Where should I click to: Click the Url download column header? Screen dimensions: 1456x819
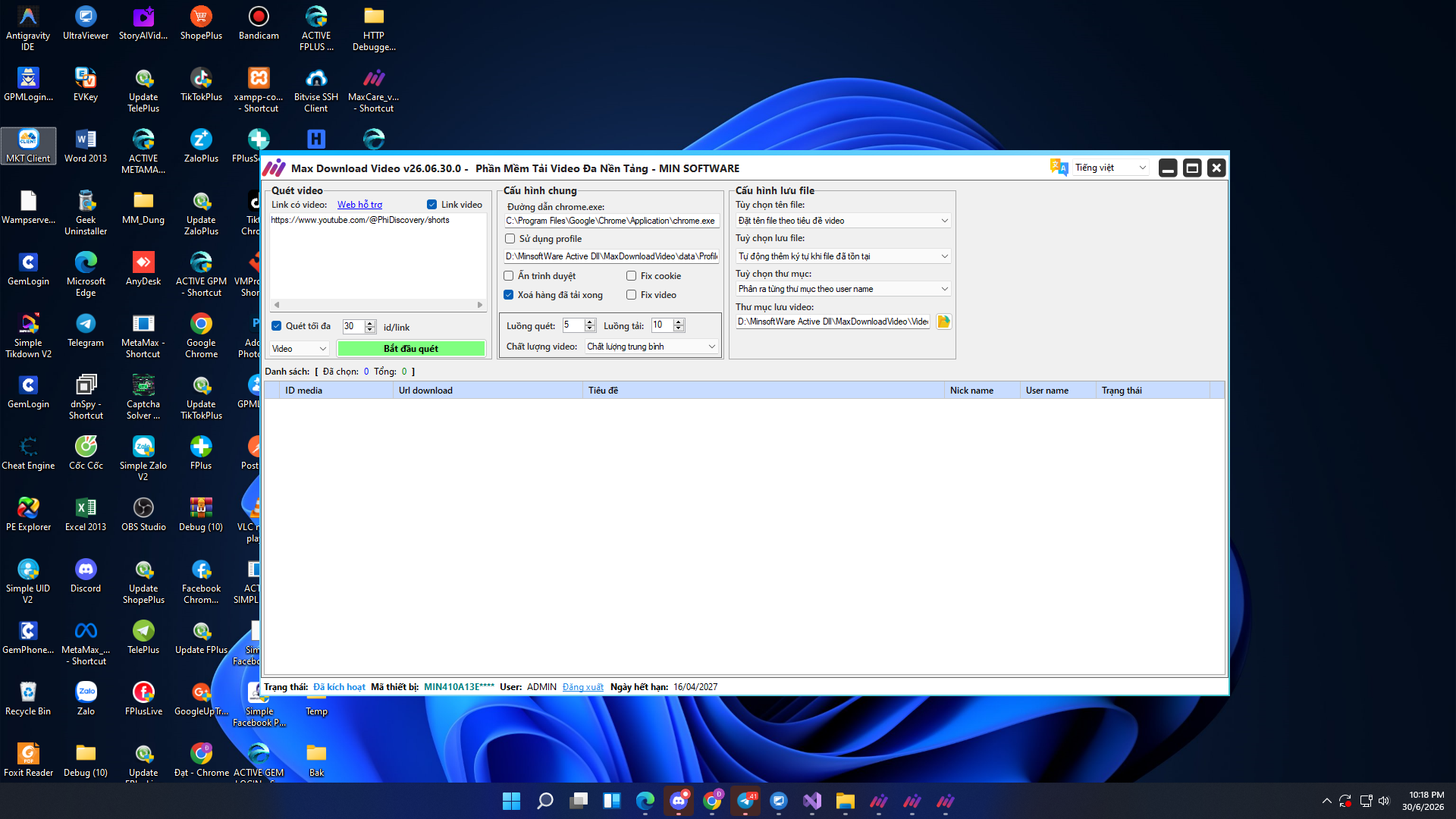(488, 391)
